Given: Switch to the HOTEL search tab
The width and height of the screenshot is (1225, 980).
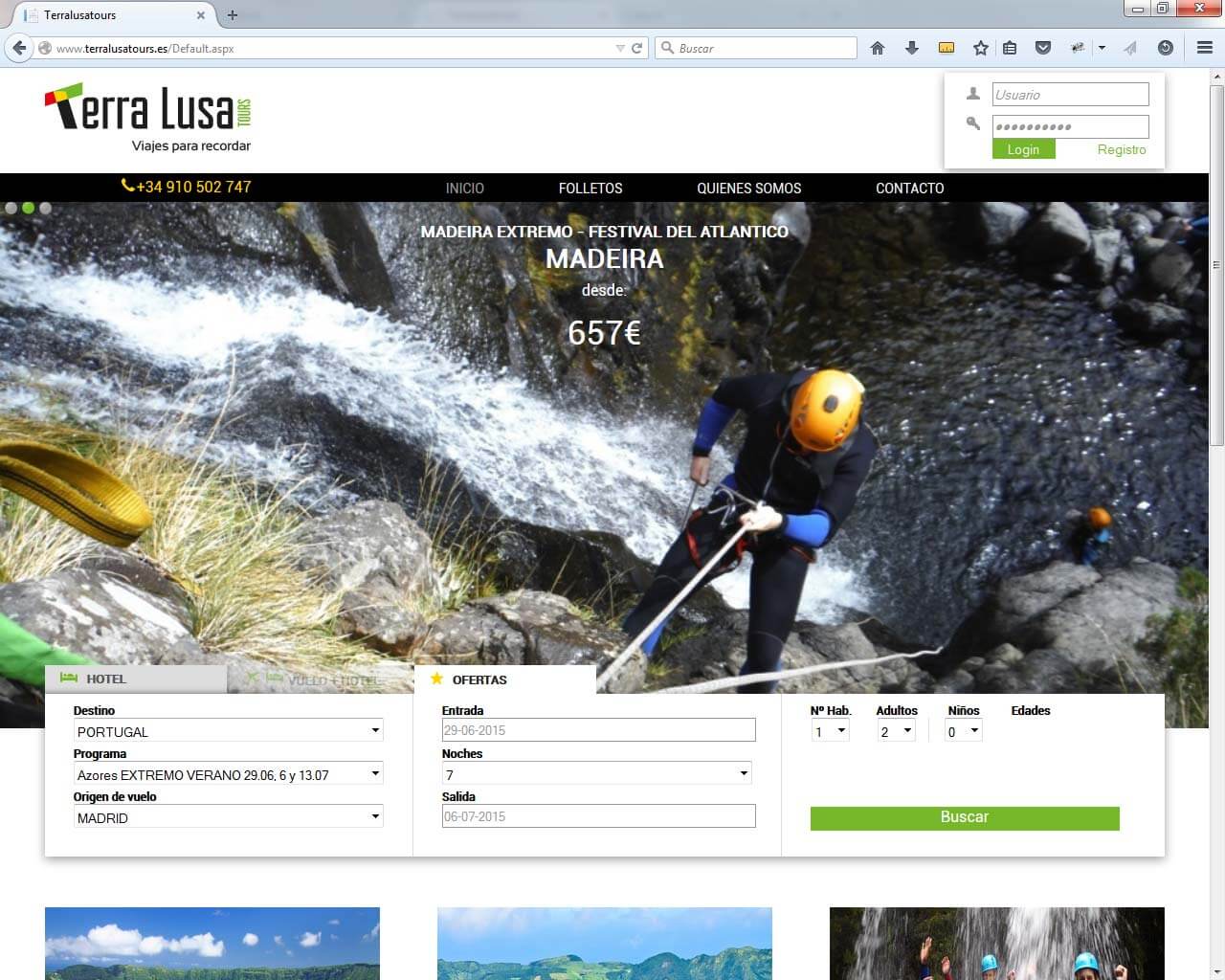Looking at the screenshot, I should pos(136,679).
